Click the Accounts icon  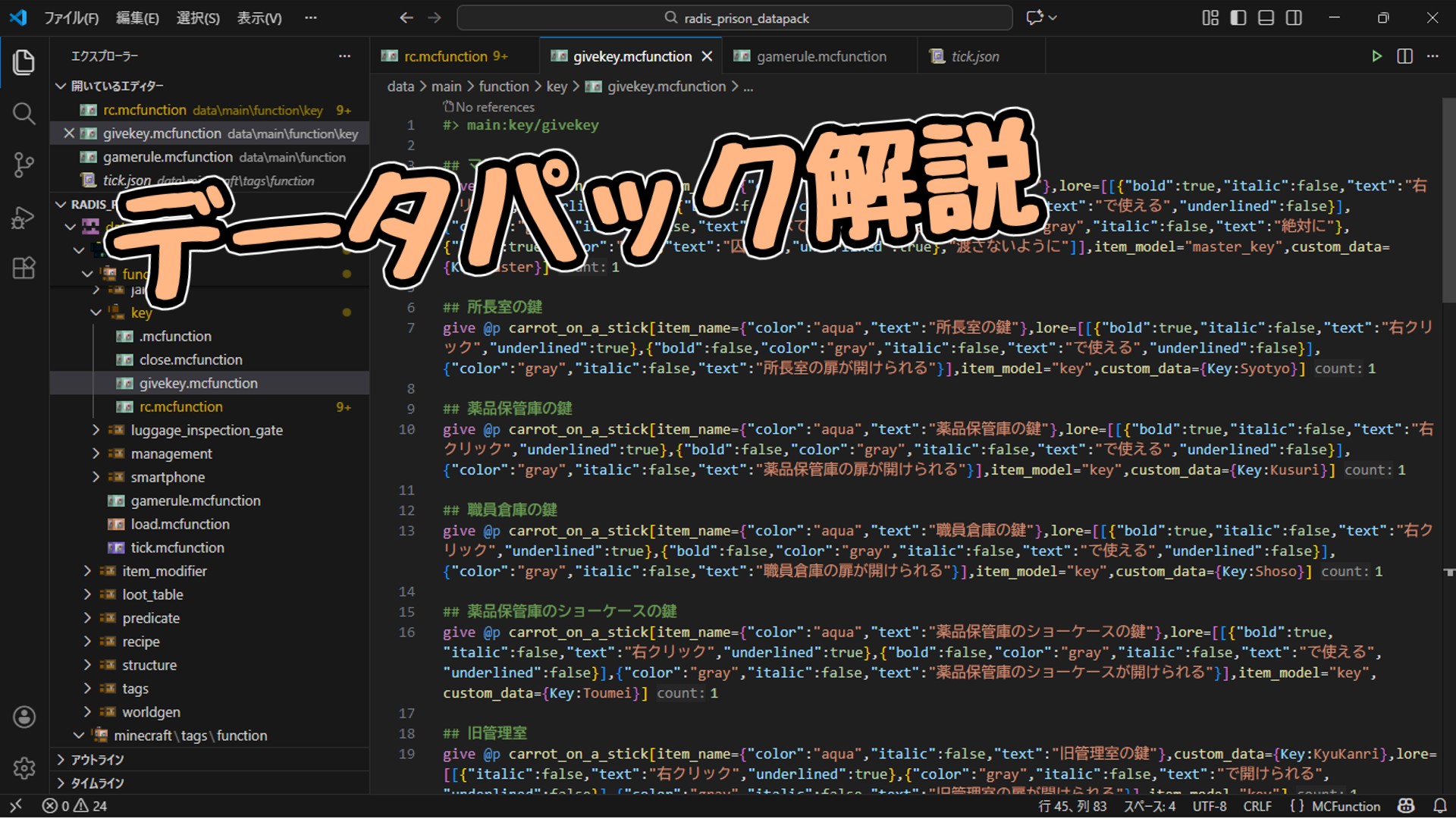(x=24, y=717)
